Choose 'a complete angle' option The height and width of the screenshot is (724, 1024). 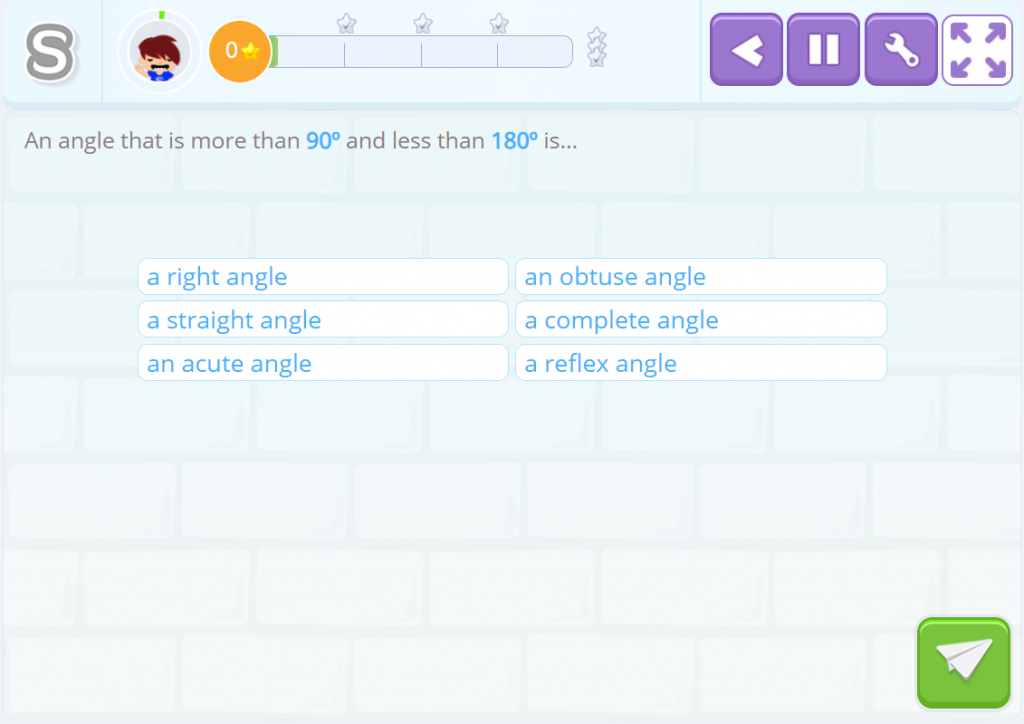(700, 319)
